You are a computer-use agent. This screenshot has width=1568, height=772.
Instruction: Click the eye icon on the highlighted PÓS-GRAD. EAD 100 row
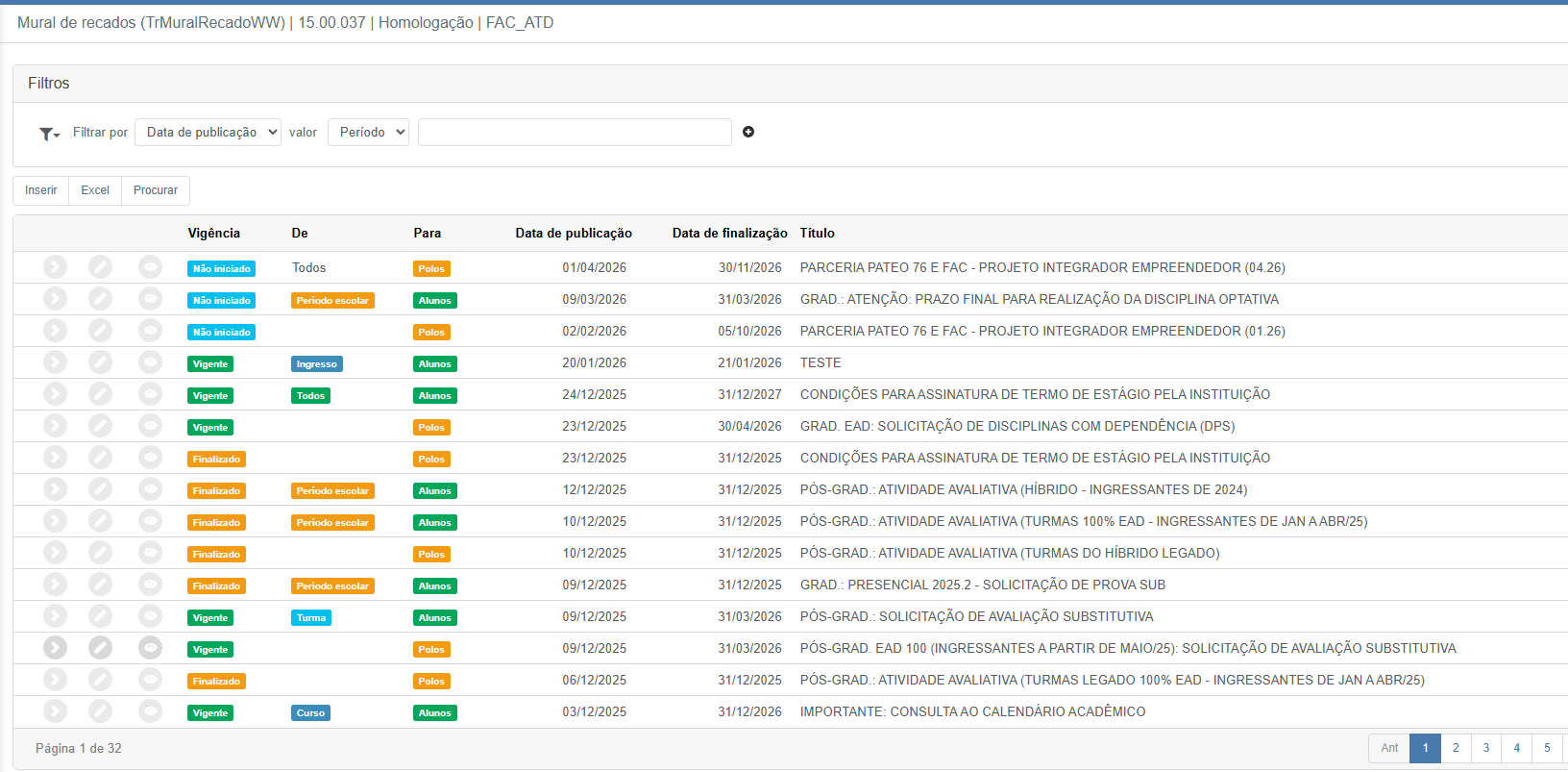(150, 648)
